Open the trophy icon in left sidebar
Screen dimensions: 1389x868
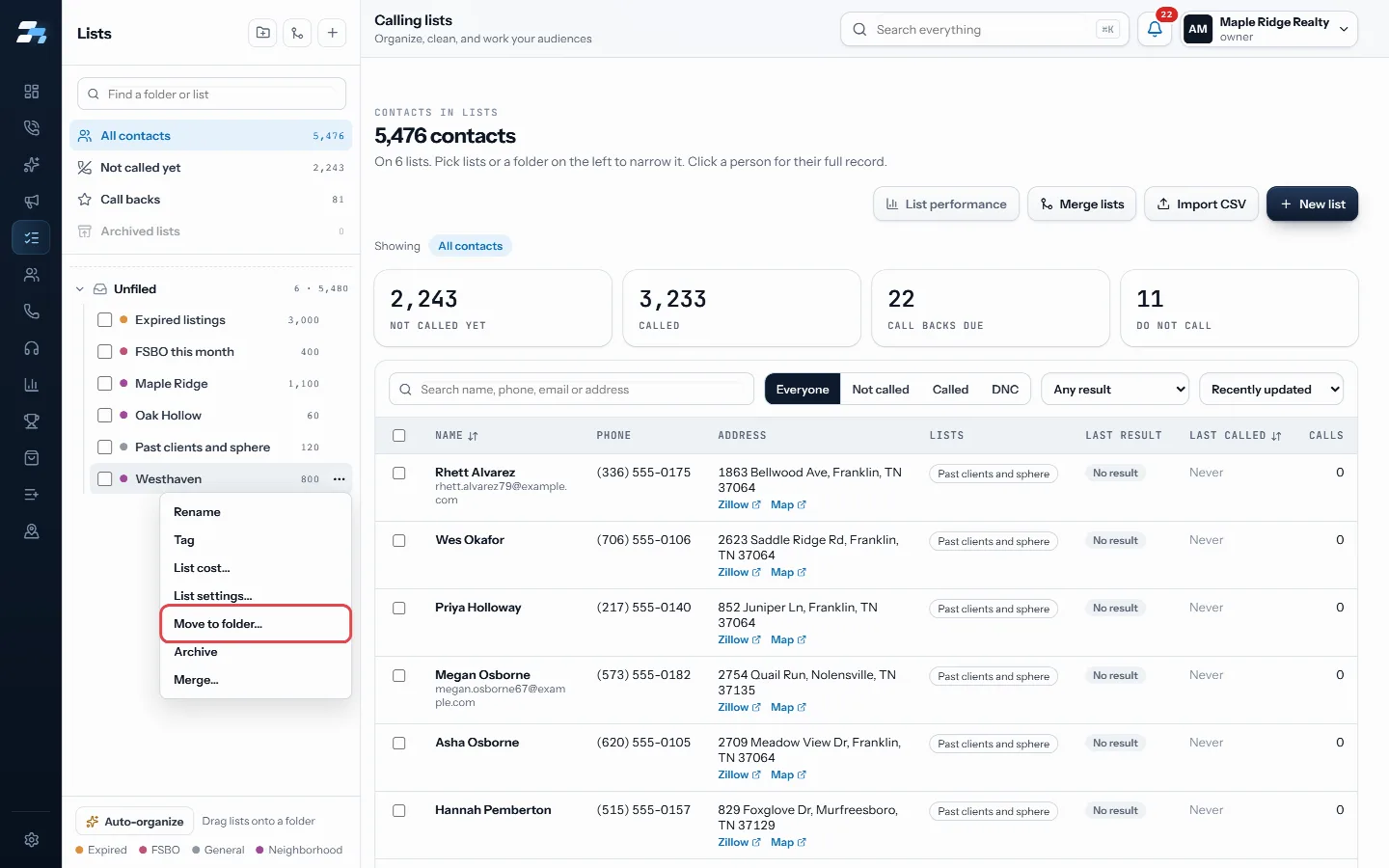tap(31, 421)
